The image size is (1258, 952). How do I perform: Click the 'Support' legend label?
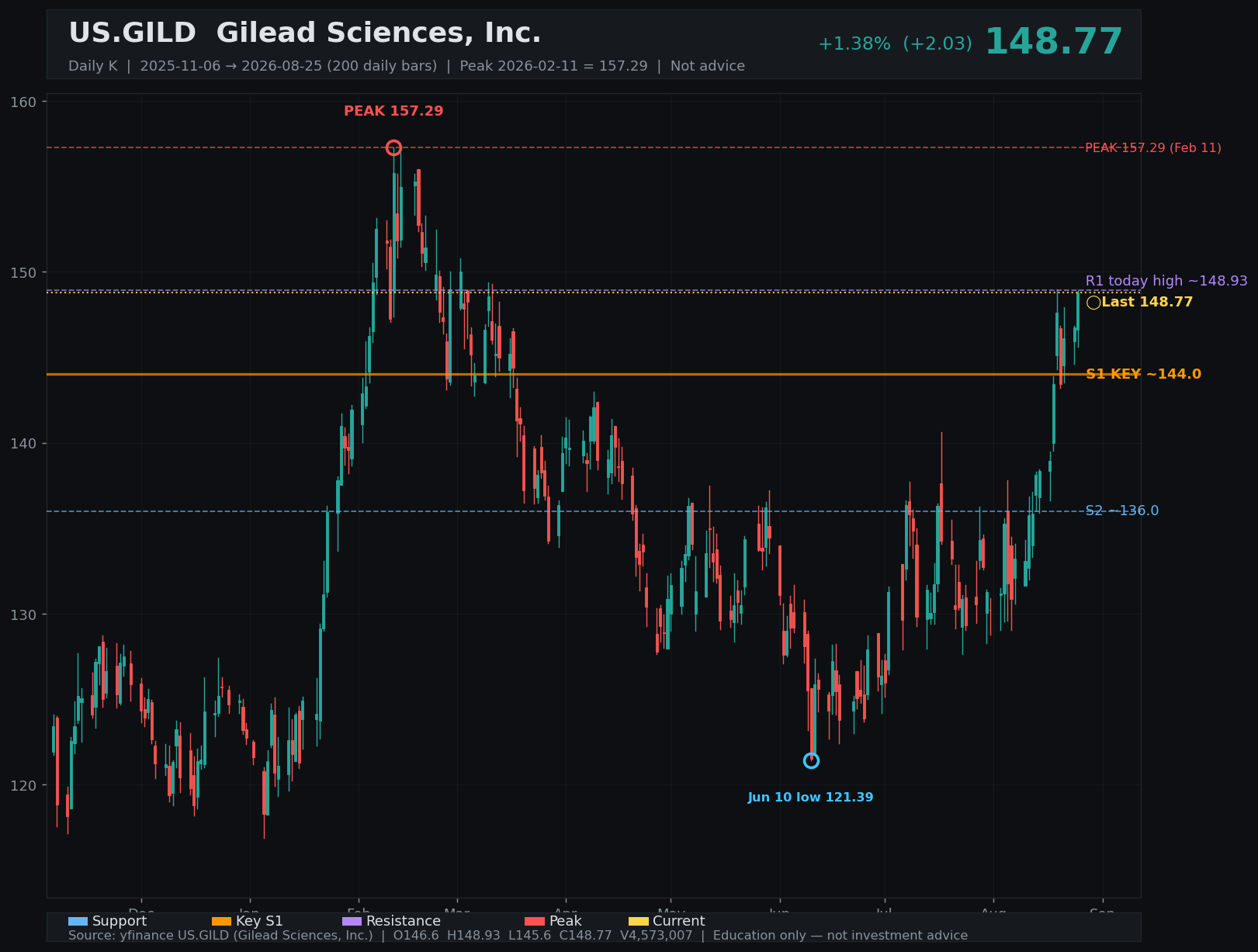[119, 921]
